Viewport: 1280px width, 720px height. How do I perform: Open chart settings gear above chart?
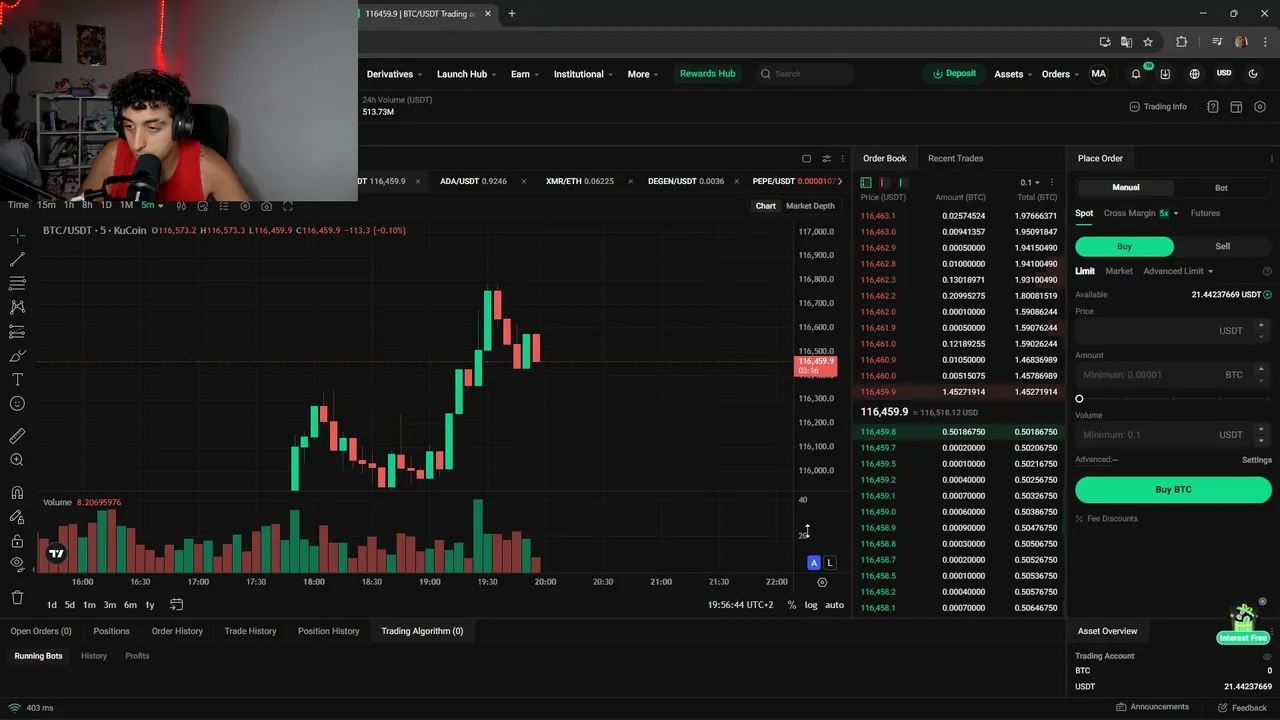coord(245,206)
